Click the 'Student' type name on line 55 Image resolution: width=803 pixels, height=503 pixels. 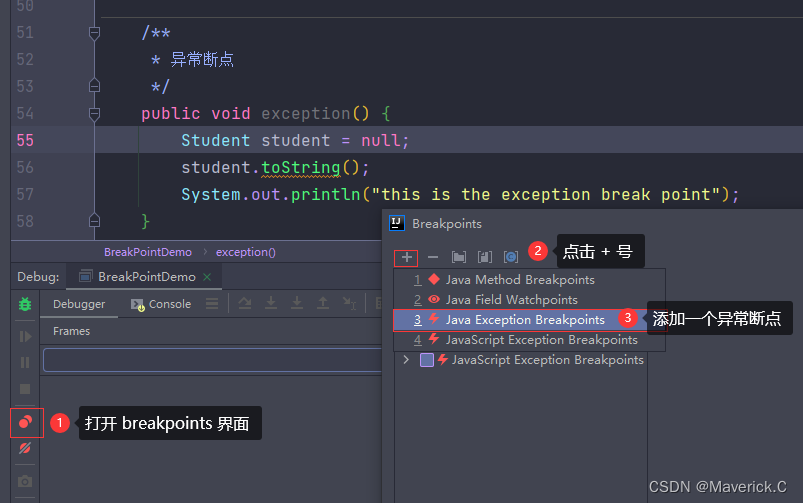[x=216, y=140]
